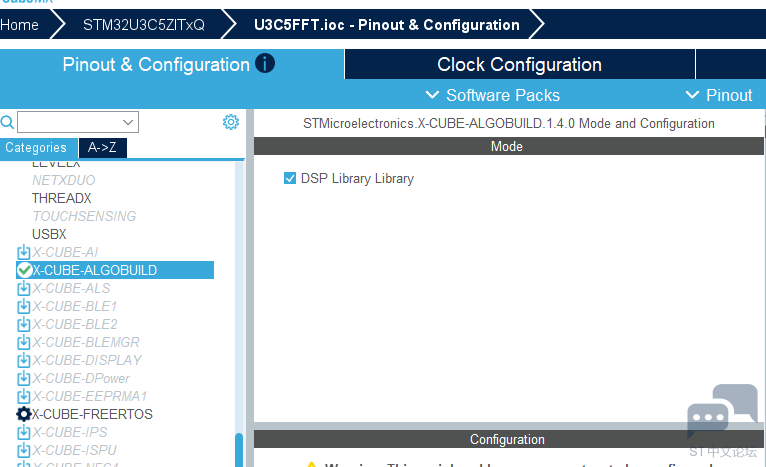Click the X-CUBE-ALGOBUILD Mode and Configuration title

(x=509, y=124)
